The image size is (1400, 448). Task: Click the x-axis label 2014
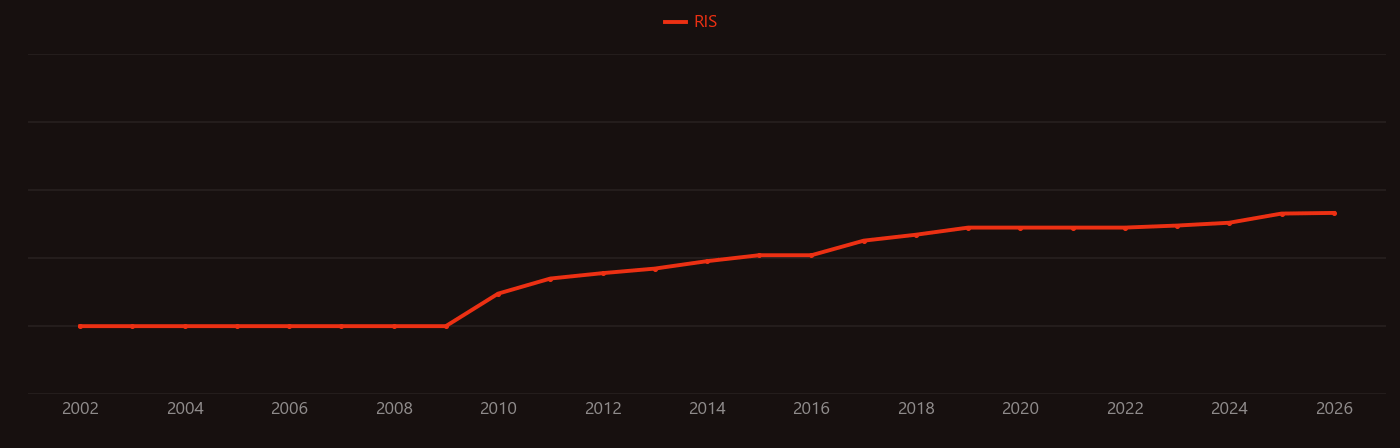(x=707, y=409)
